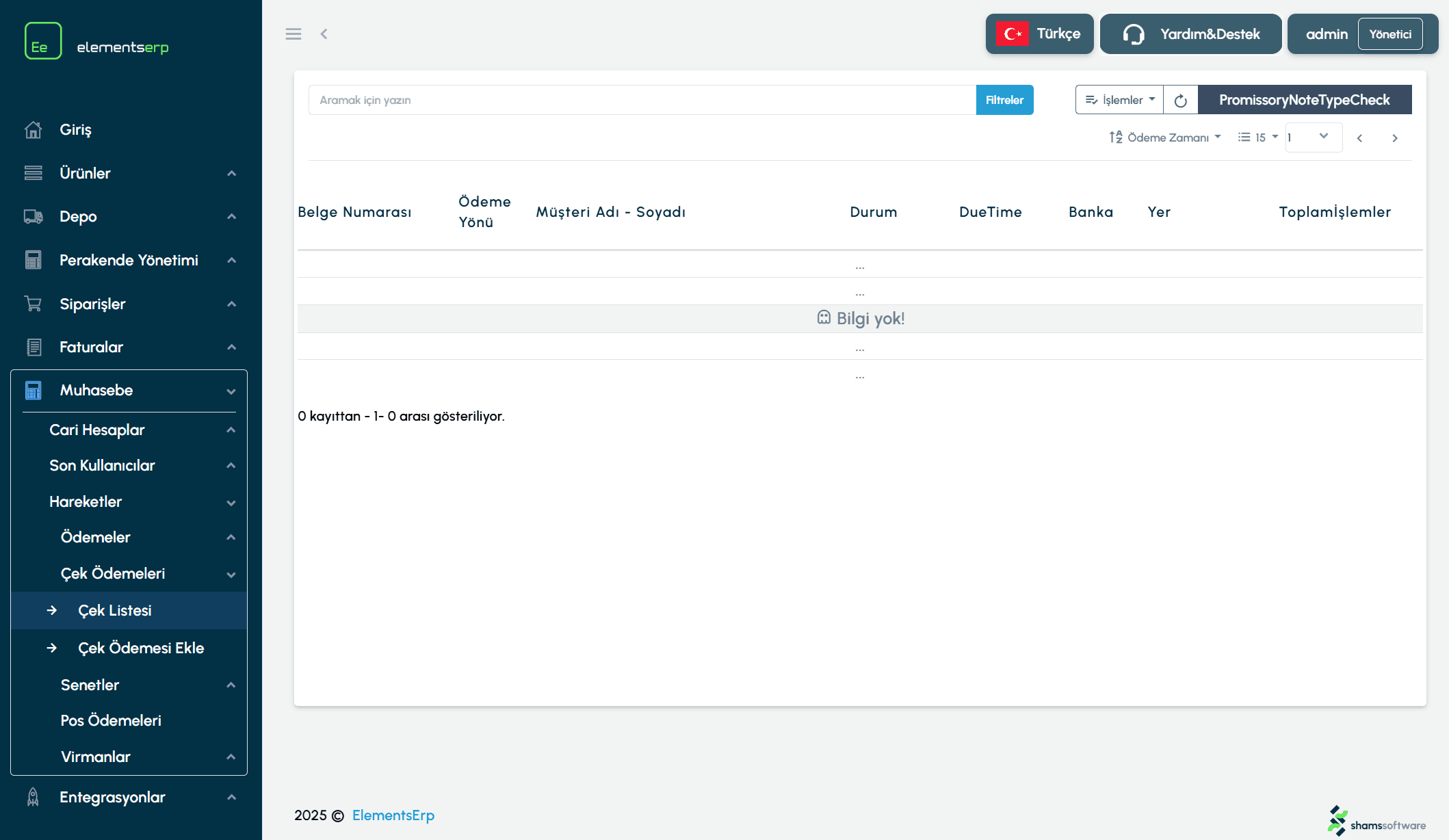Click the search input field

tap(642, 101)
